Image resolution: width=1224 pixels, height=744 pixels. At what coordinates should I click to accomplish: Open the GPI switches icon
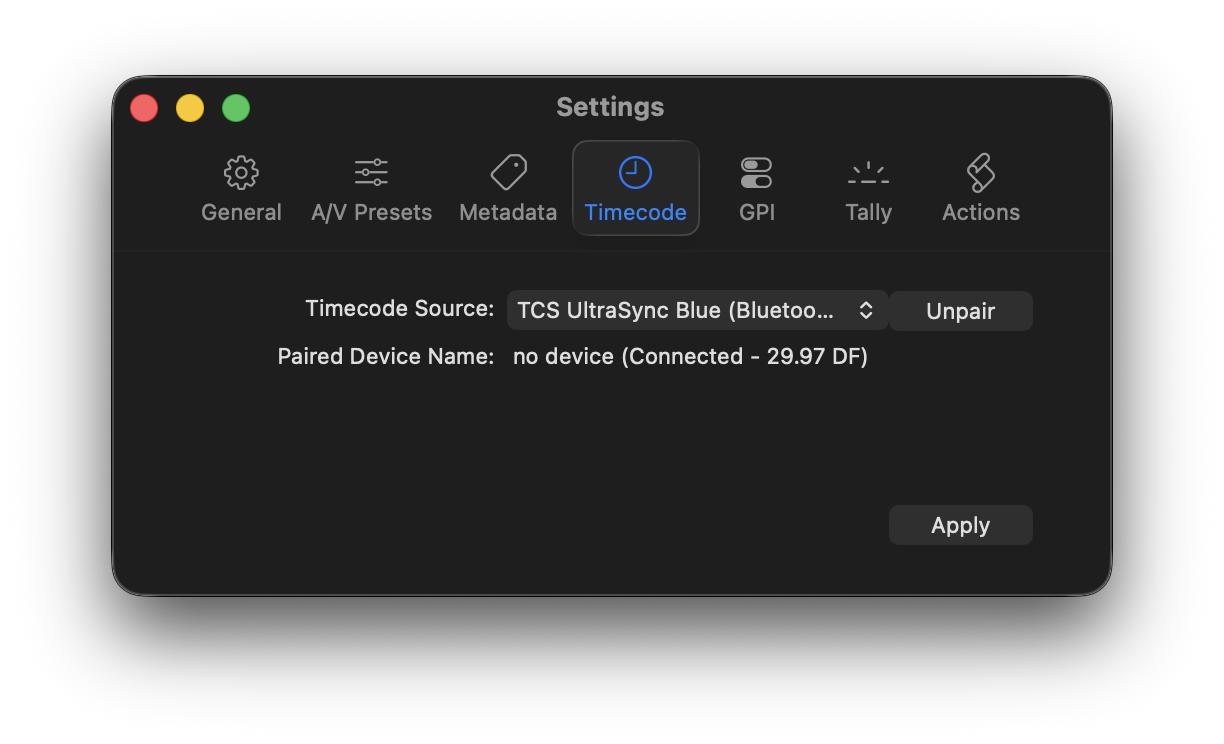(x=756, y=173)
